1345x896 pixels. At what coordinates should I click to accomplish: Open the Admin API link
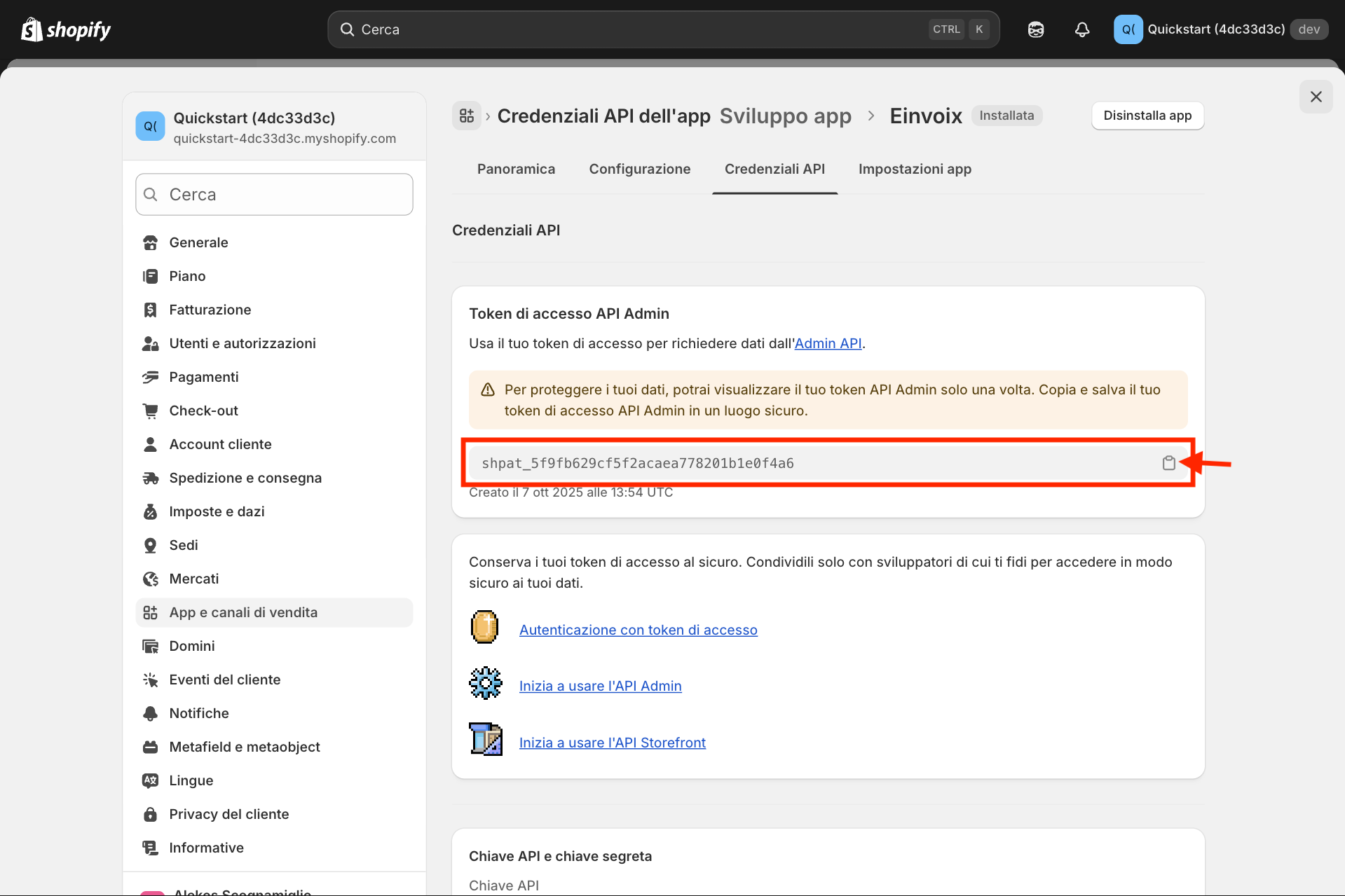click(828, 343)
